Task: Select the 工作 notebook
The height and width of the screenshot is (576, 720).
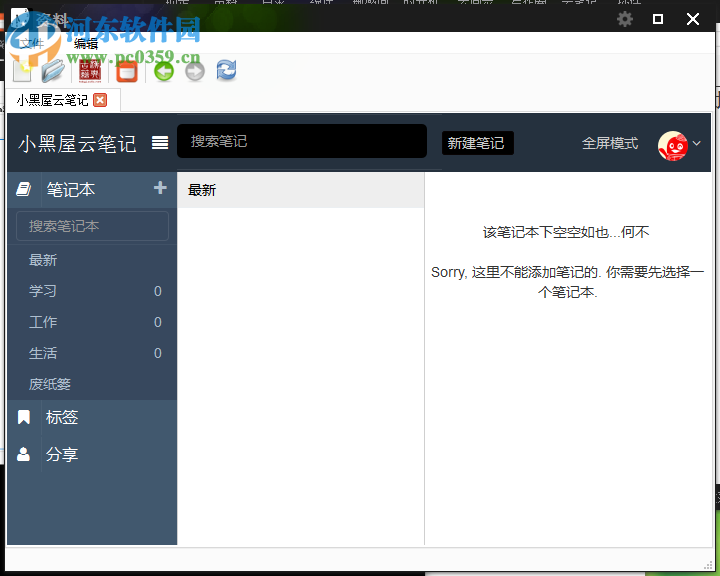Action: 92,322
